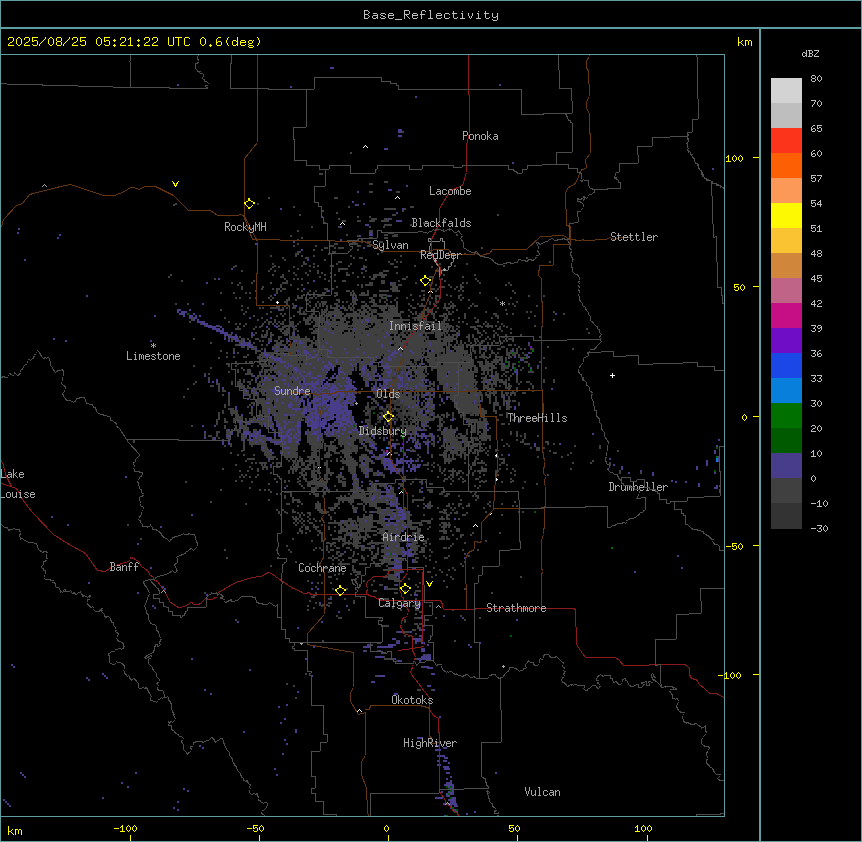This screenshot has width=862, height=842.
Task: Click the Limestone label
Action: point(153,356)
